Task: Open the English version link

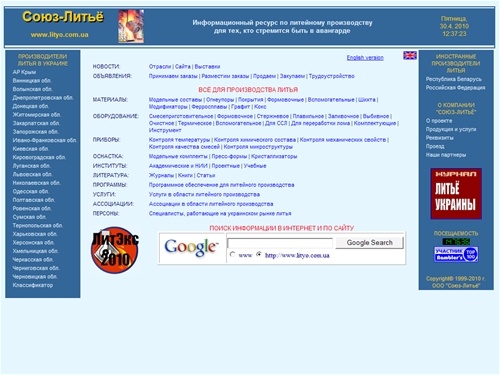Action: [365, 58]
